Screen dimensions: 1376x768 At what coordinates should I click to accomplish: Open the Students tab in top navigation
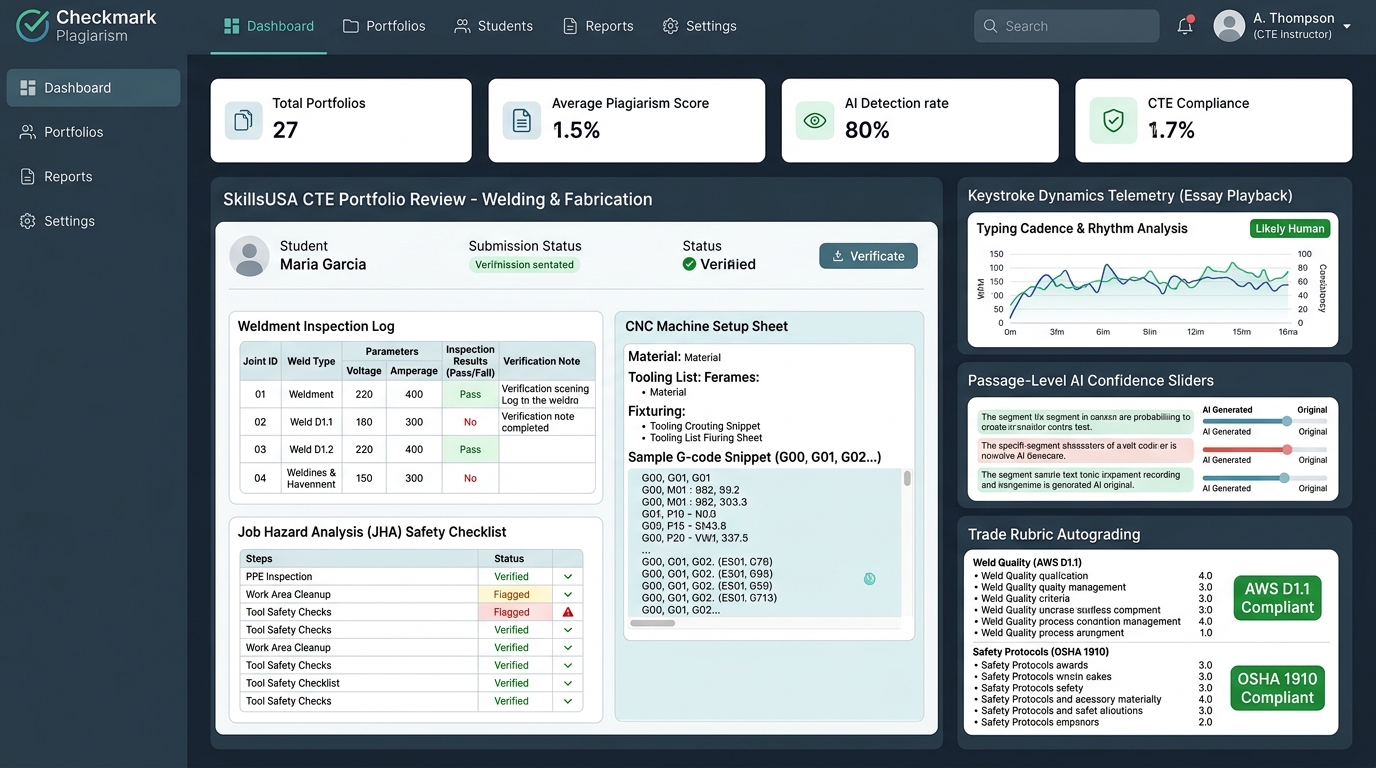coord(494,26)
